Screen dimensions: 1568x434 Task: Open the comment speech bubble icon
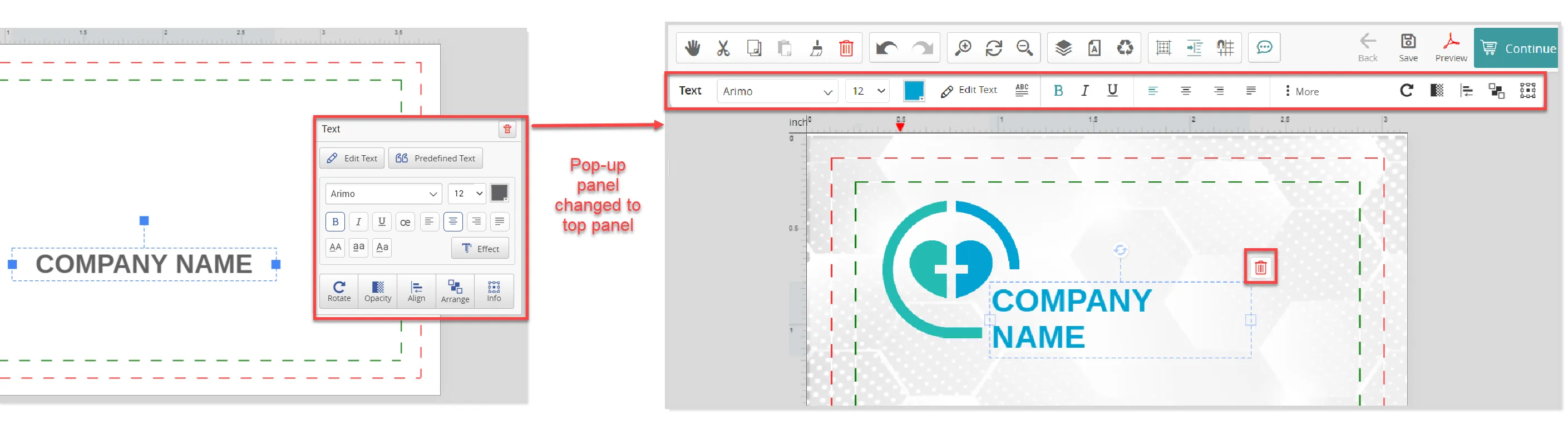[x=1264, y=47]
